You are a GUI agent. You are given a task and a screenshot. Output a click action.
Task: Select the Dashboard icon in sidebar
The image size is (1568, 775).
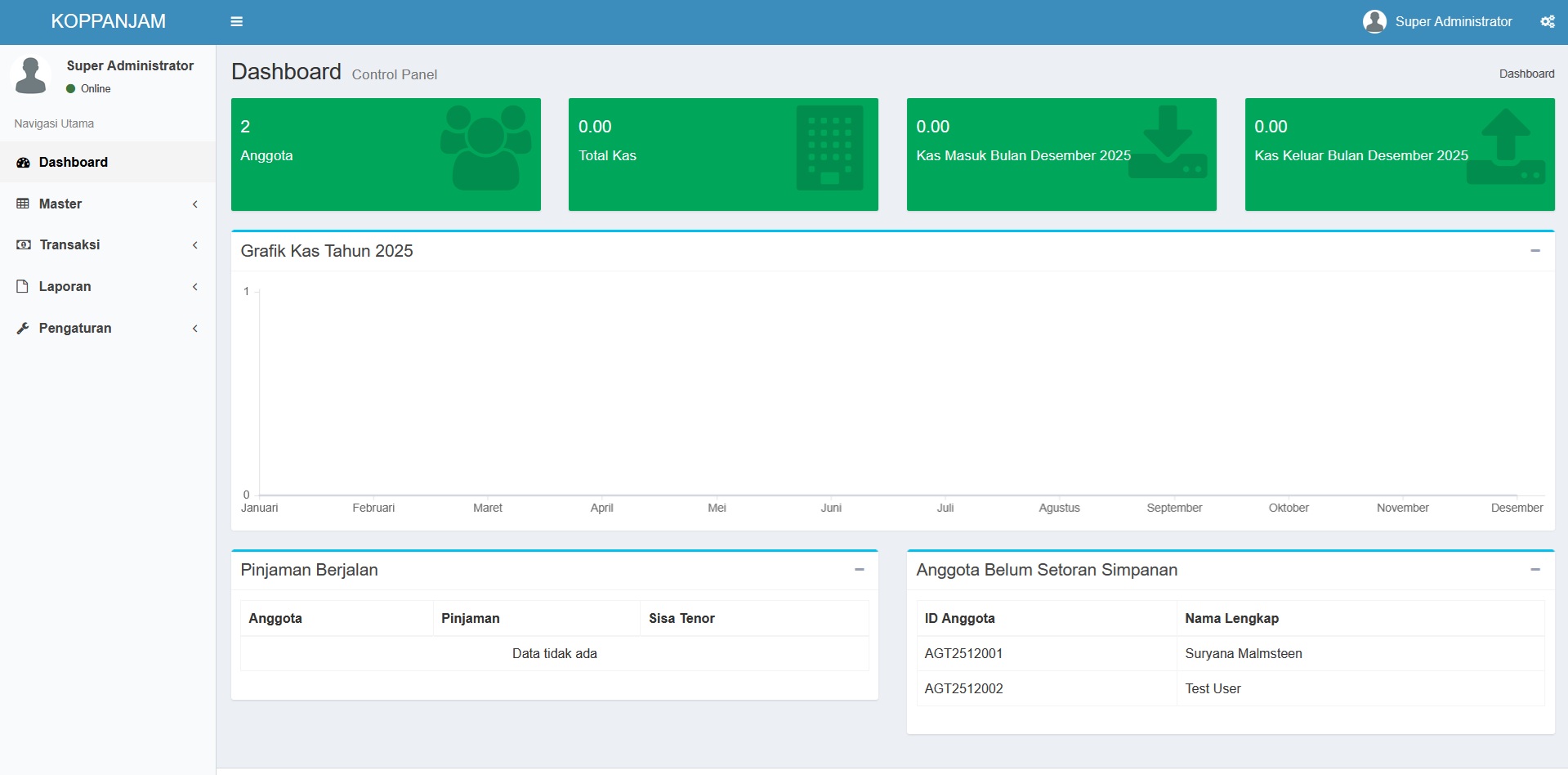(x=22, y=162)
